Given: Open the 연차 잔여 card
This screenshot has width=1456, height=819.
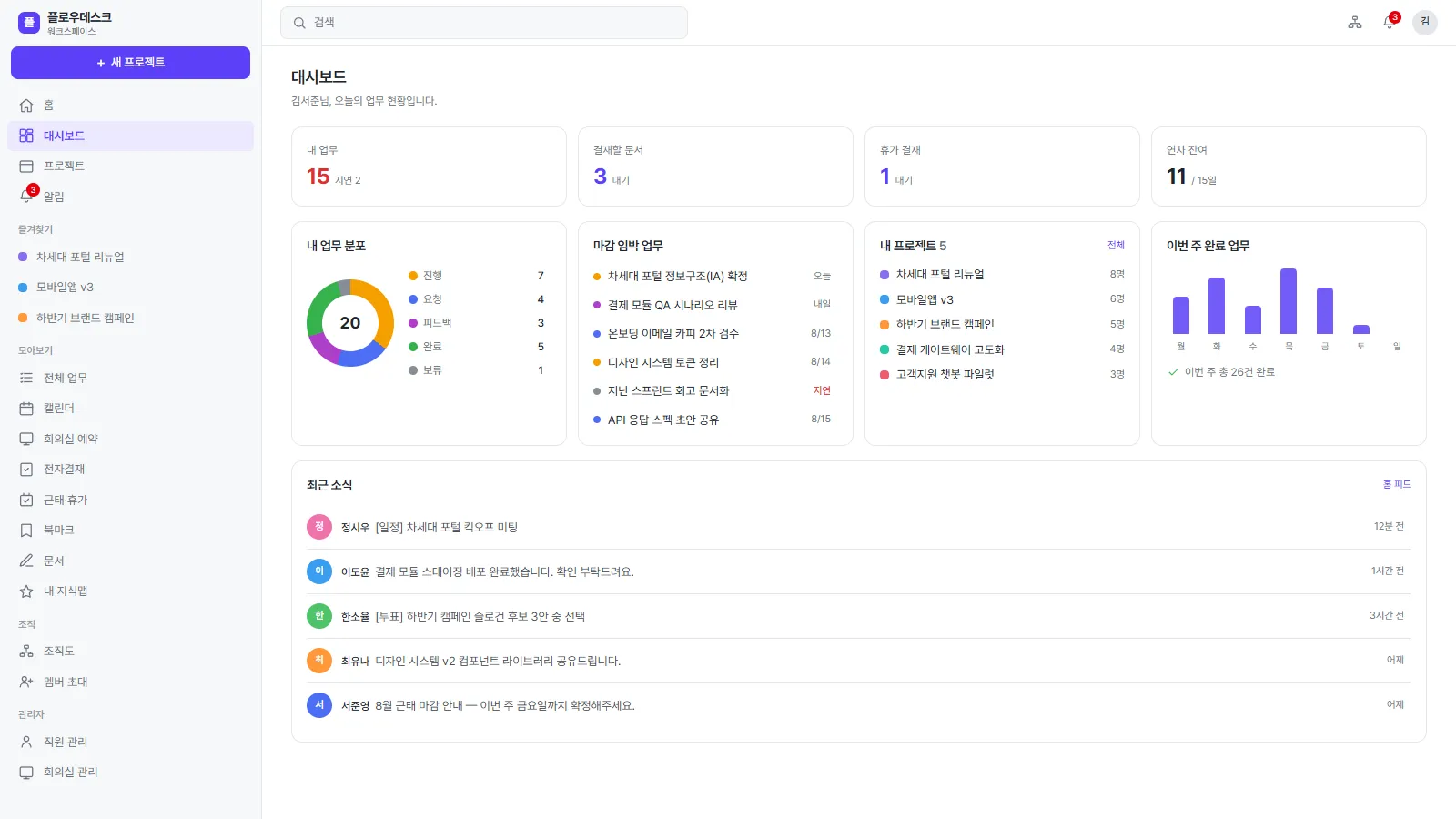Looking at the screenshot, I should 1289,167.
